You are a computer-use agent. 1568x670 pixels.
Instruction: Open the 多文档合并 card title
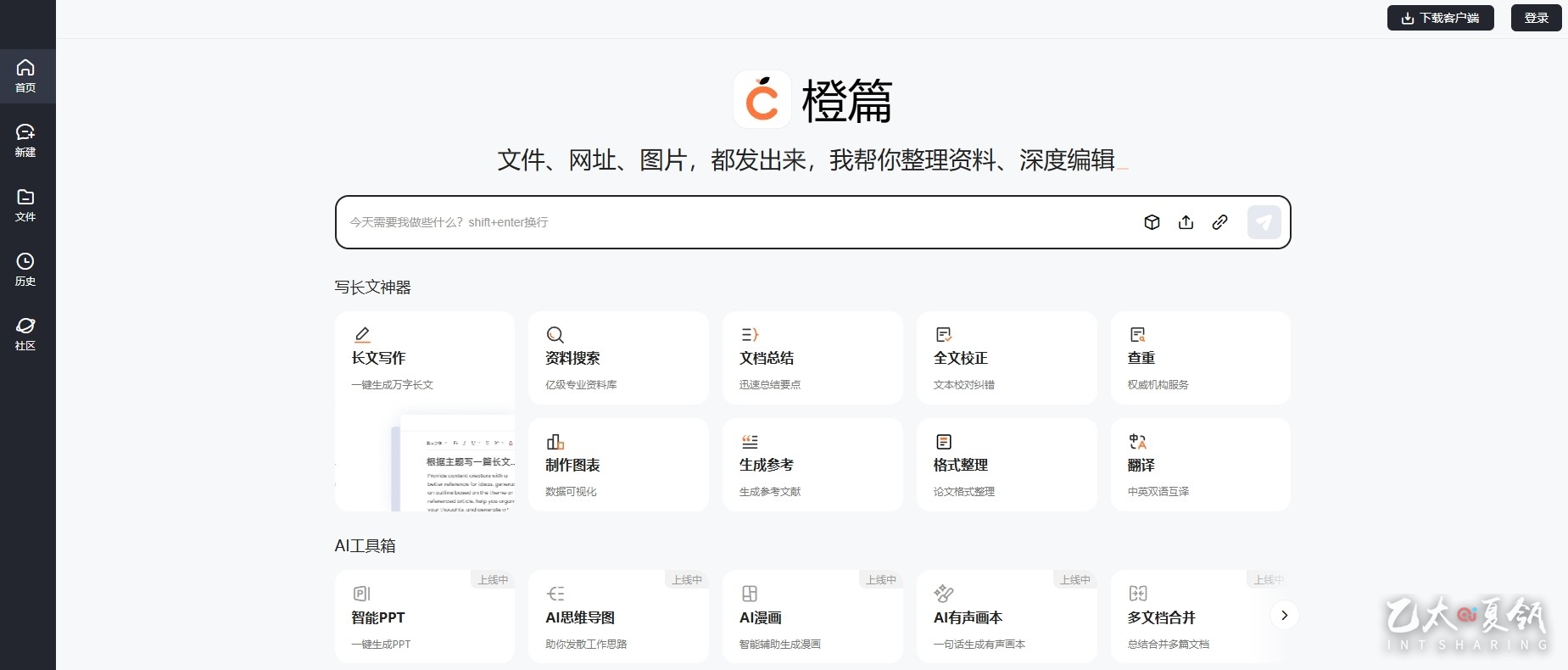click(1162, 617)
